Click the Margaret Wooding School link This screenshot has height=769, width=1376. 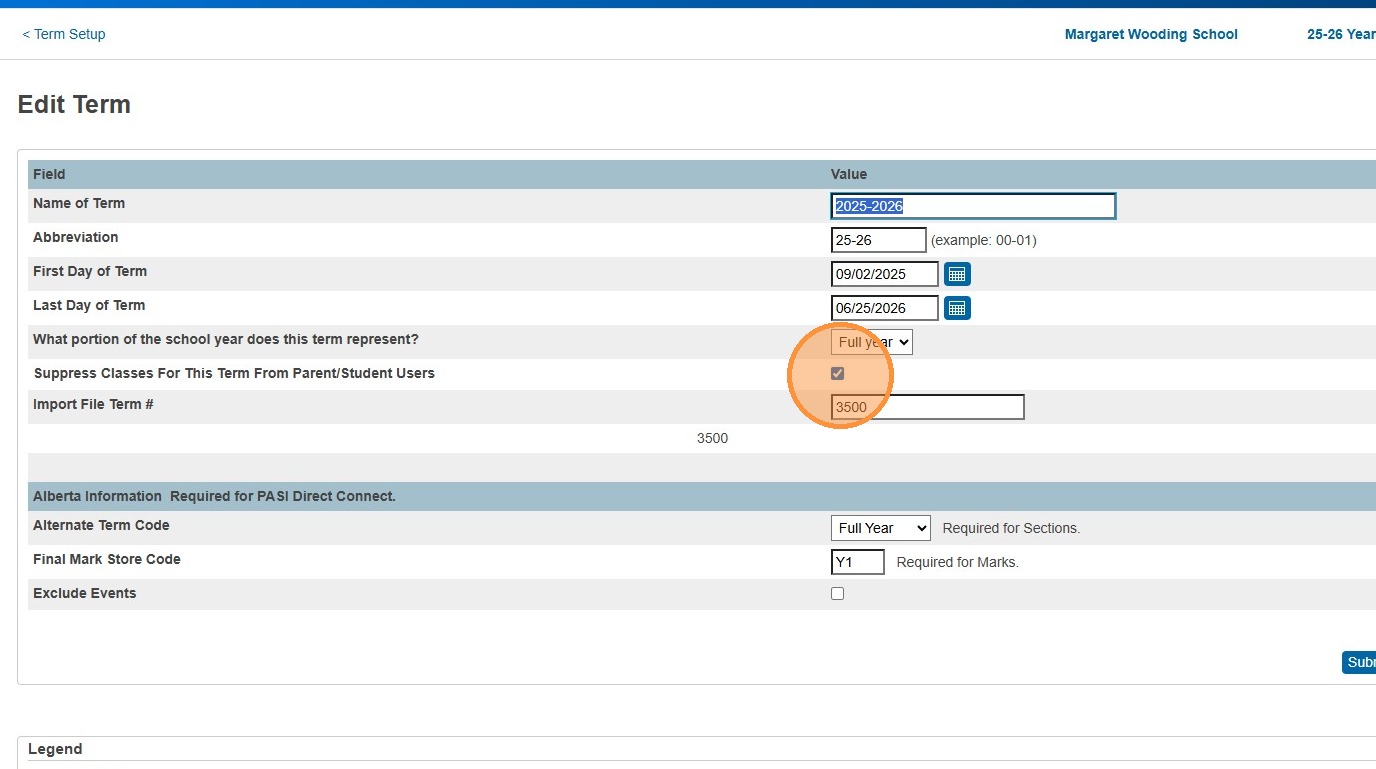point(1151,34)
